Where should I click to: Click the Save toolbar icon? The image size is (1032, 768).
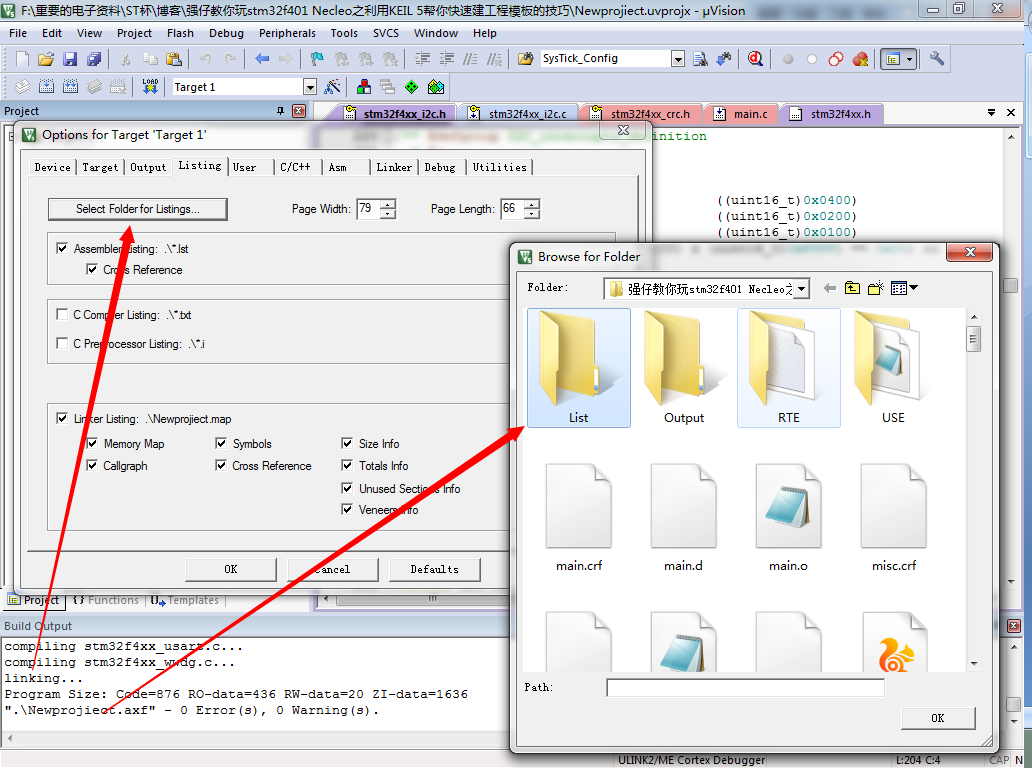click(x=70, y=59)
